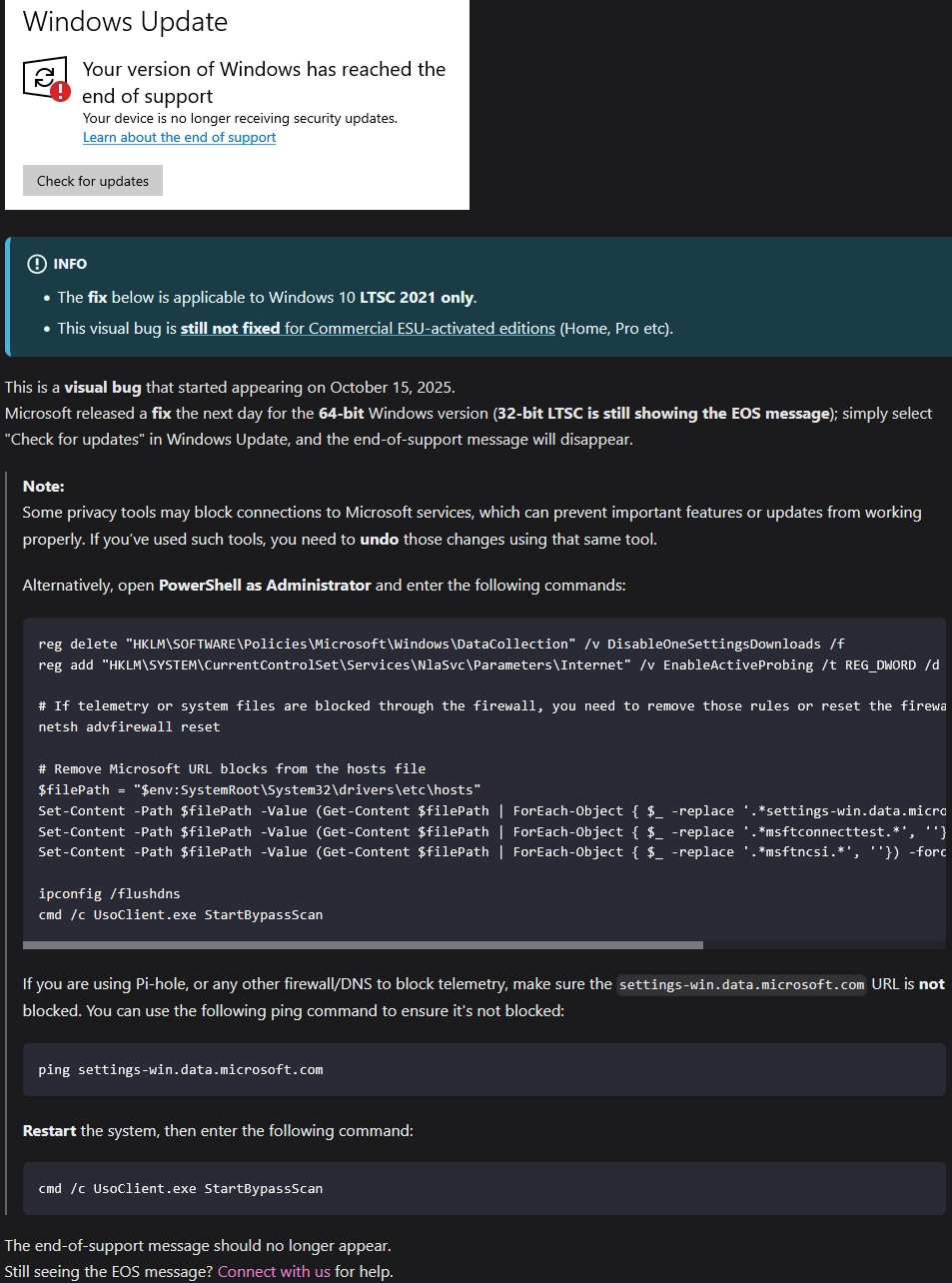Image resolution: width=952 pixels, height=1283 pixels.
Task: Click the Remove Microsoft URL blocks comment line
Action: (232, 768)
